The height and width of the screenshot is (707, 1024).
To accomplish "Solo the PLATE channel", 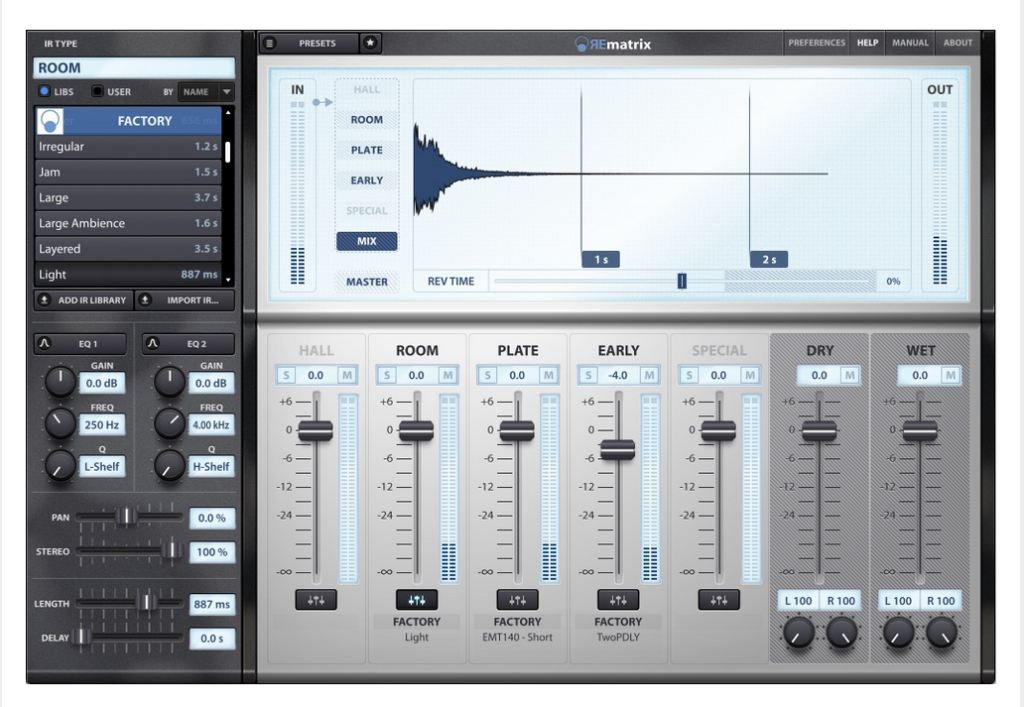I will click(x=487, y=375).
